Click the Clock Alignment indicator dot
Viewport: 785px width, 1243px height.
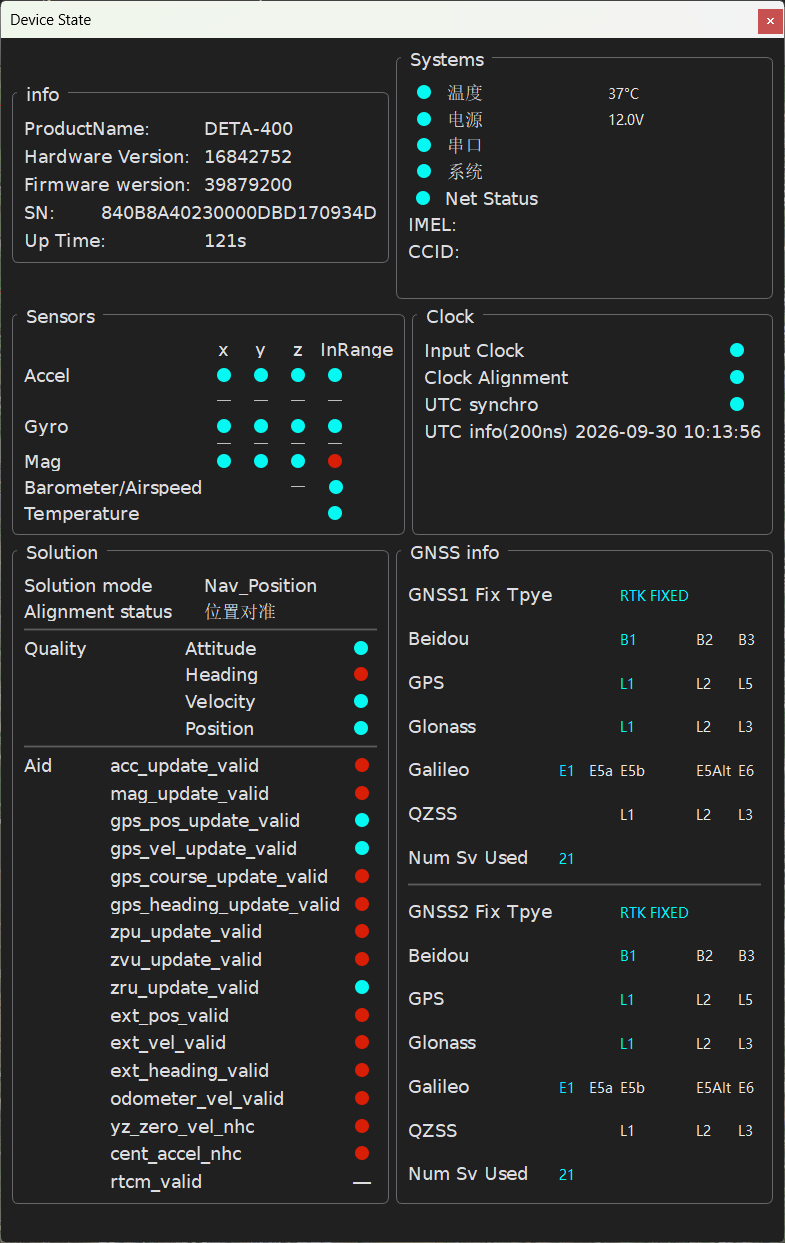click(737, 377)
